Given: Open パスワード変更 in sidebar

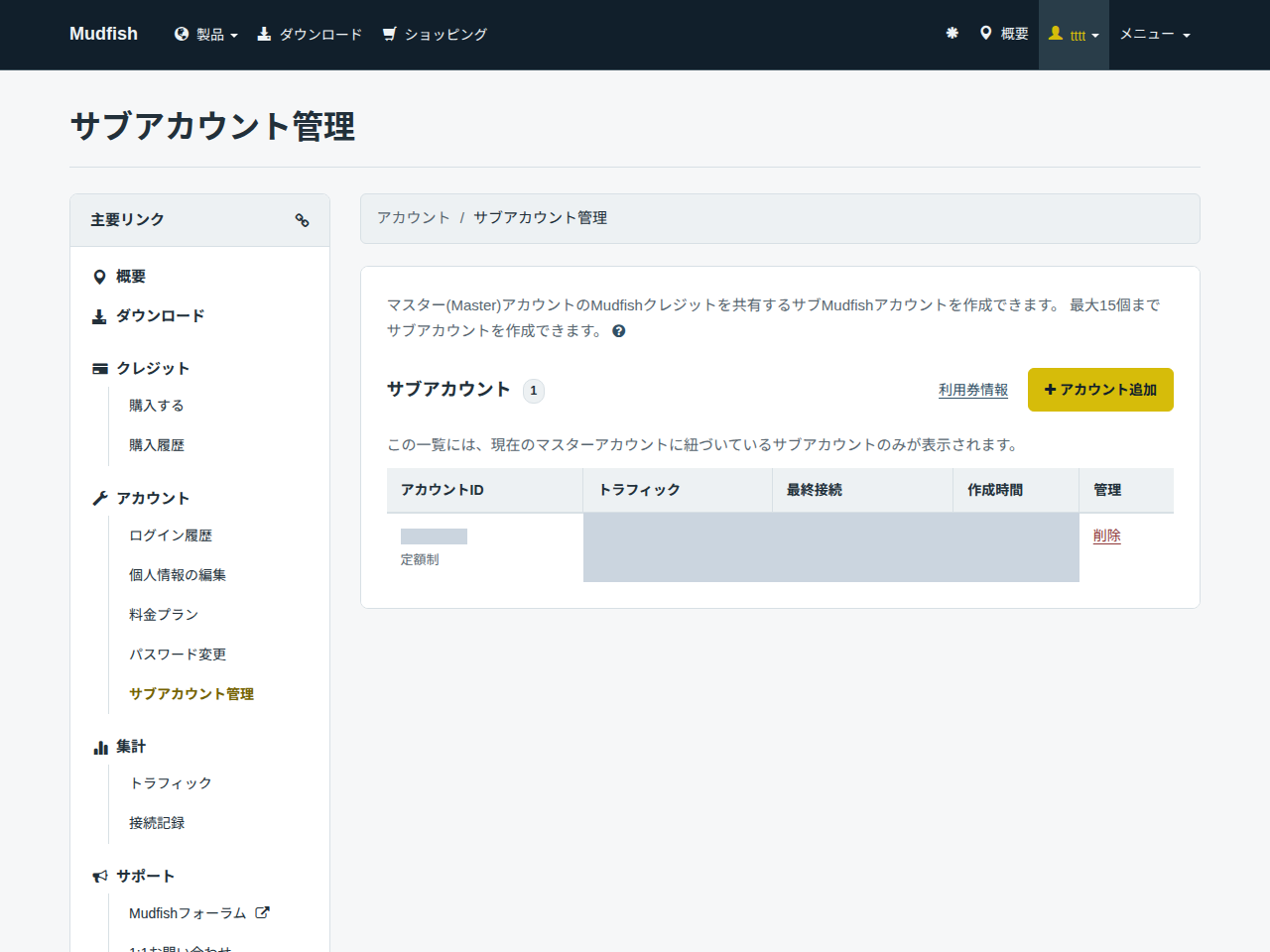Looking at the screenshot, I should [178, 654].
